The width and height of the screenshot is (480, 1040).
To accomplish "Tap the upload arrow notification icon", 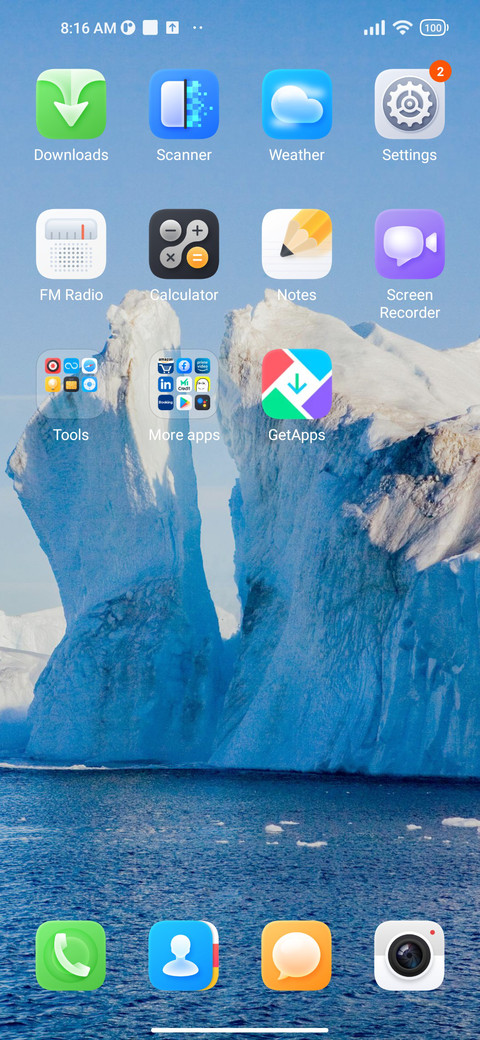I will [x=172, y=28].
